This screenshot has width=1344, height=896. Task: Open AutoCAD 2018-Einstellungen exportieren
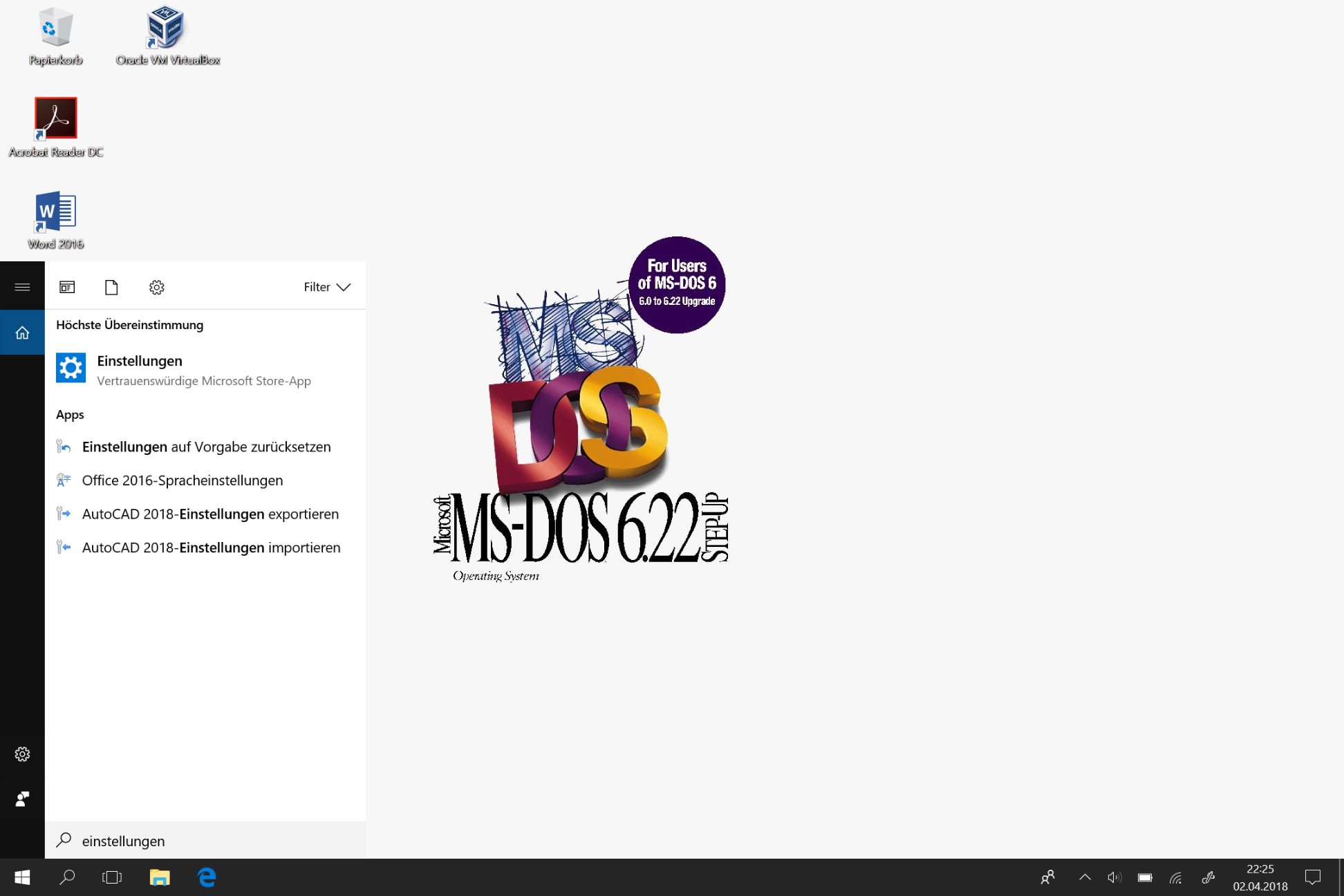coord(205,514)
